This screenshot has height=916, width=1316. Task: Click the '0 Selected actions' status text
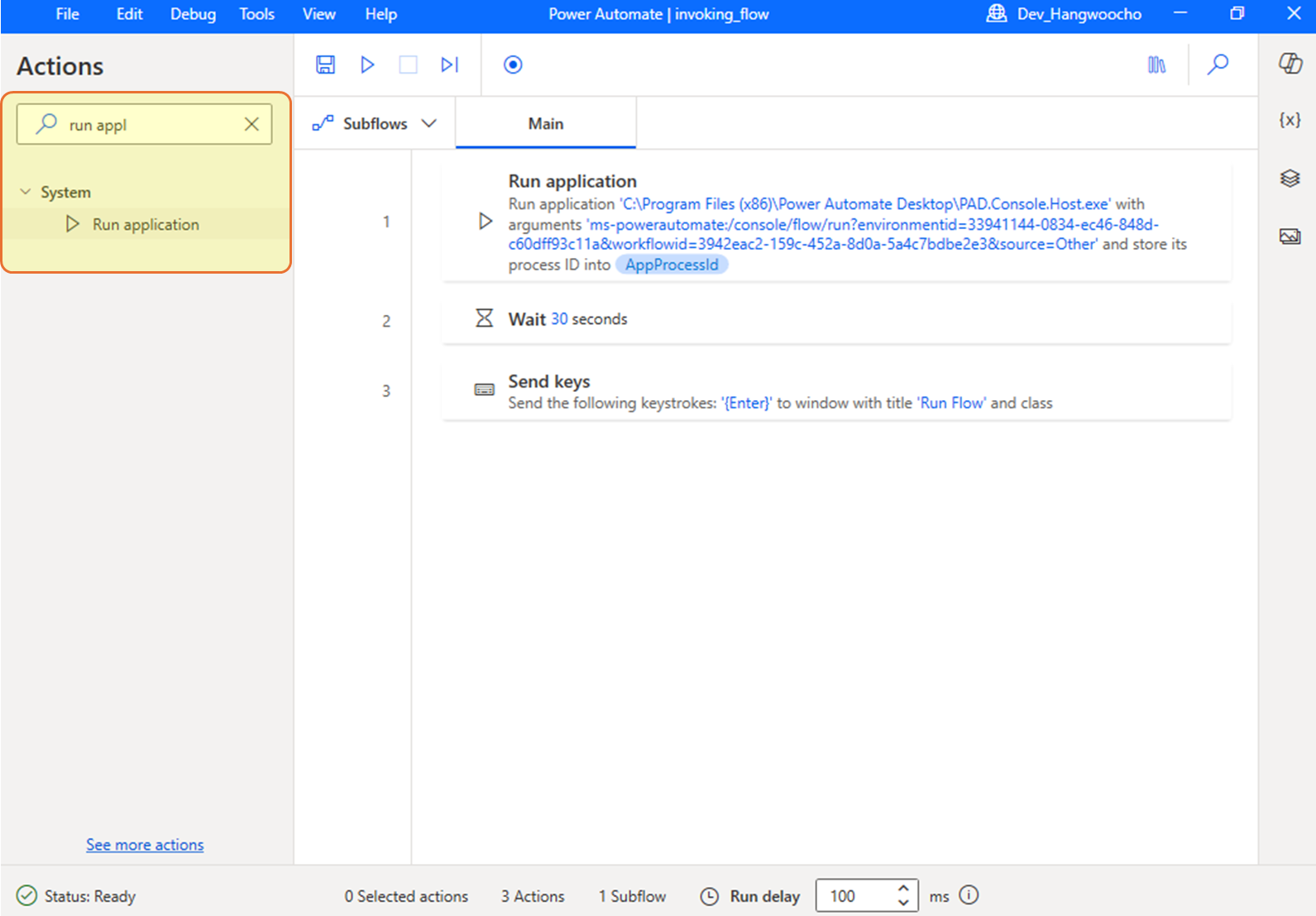point(406,896)
